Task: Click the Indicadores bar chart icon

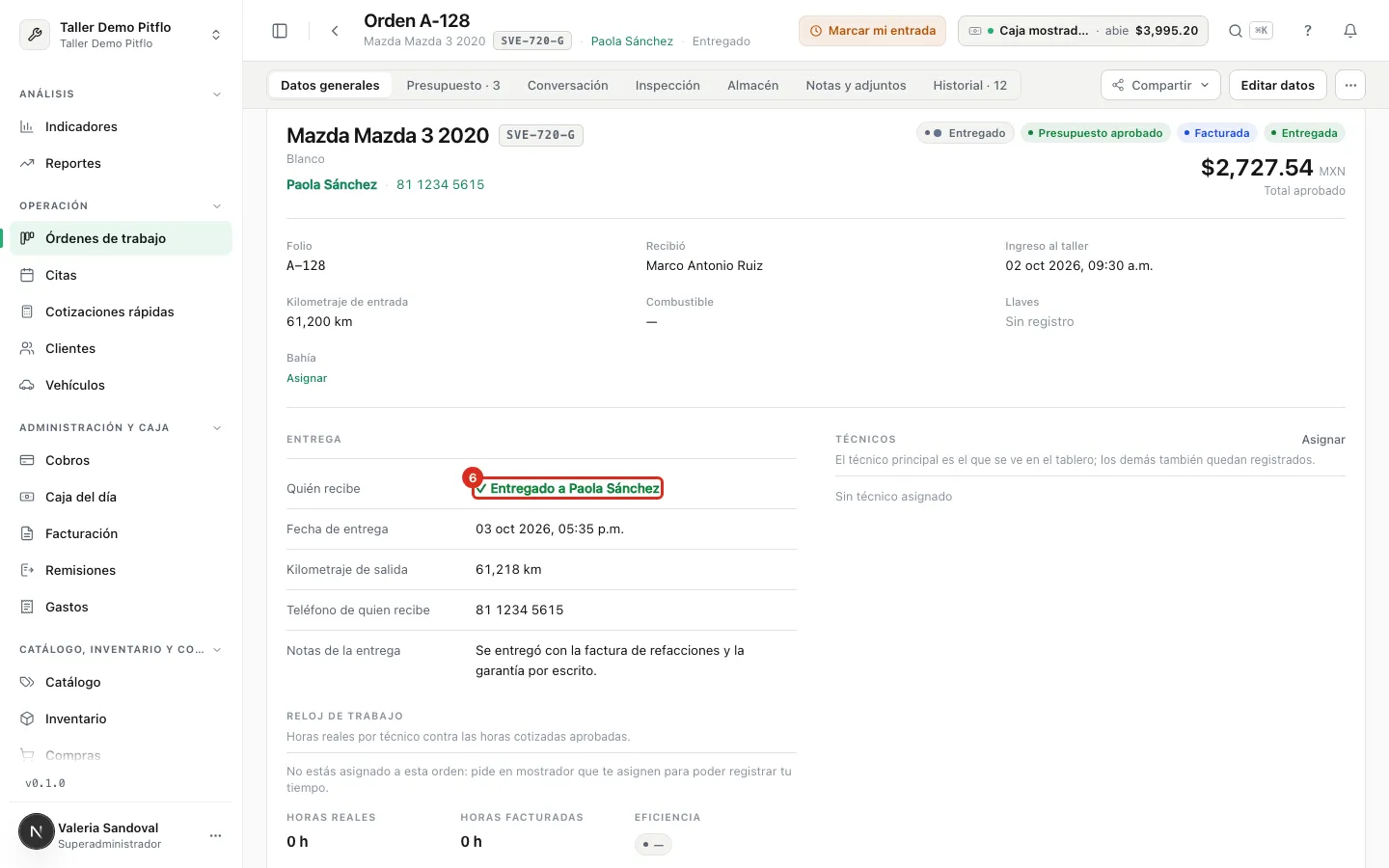Action: pos(27,126)
